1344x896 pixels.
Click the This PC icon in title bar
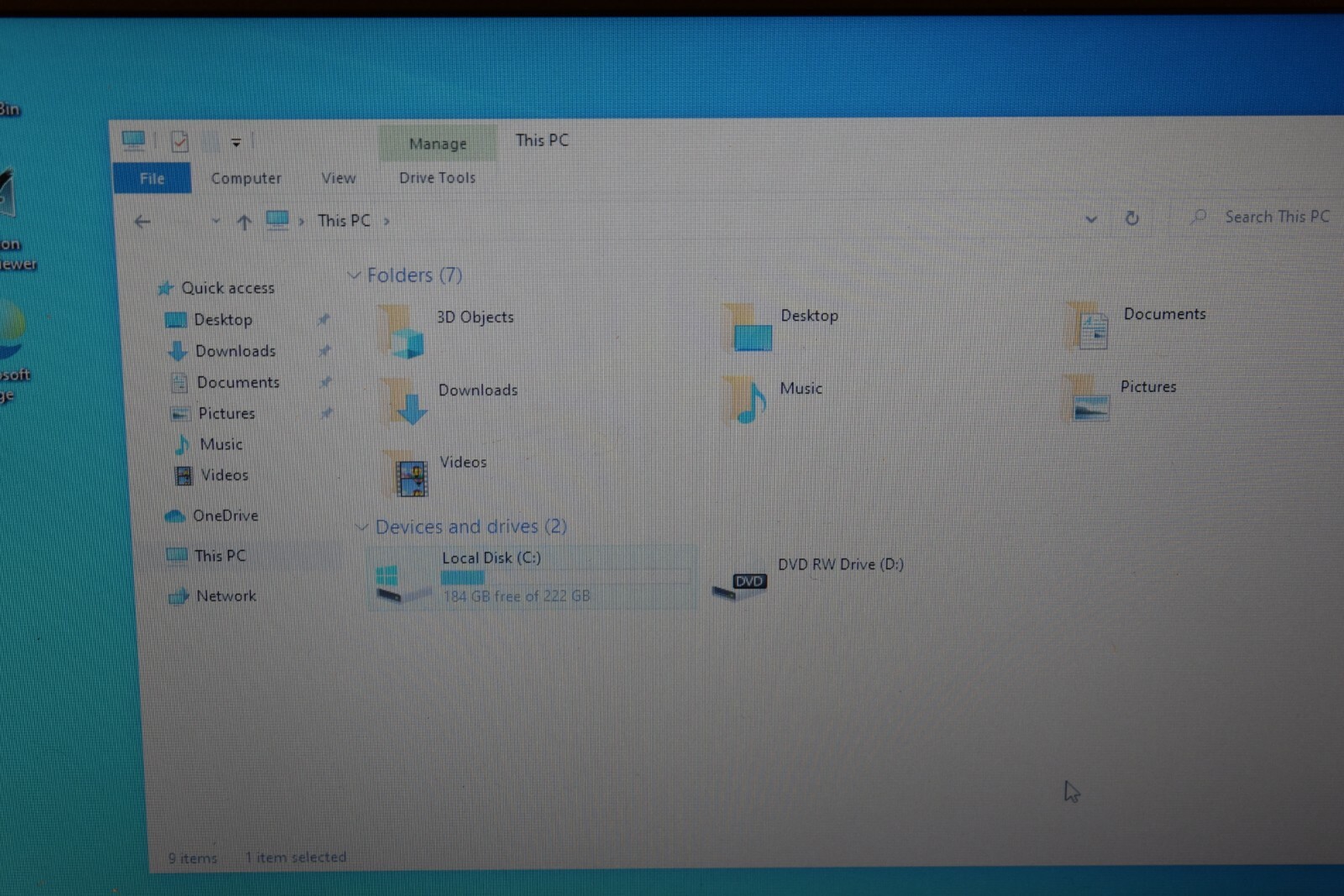pyautogui.click(x=134, y=140)
